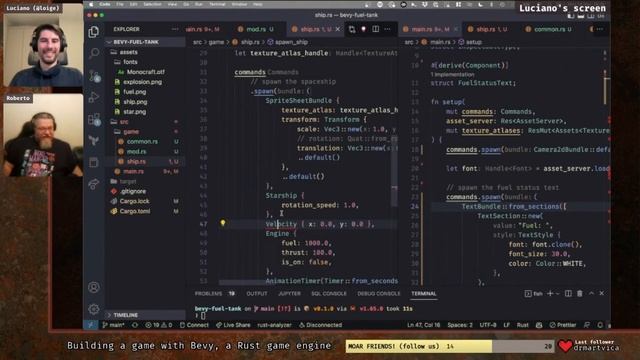Open the Accounts icon in activity bar
Image resolution: width=640 pixels, height=360 pixels.
(x=94, y=287)
